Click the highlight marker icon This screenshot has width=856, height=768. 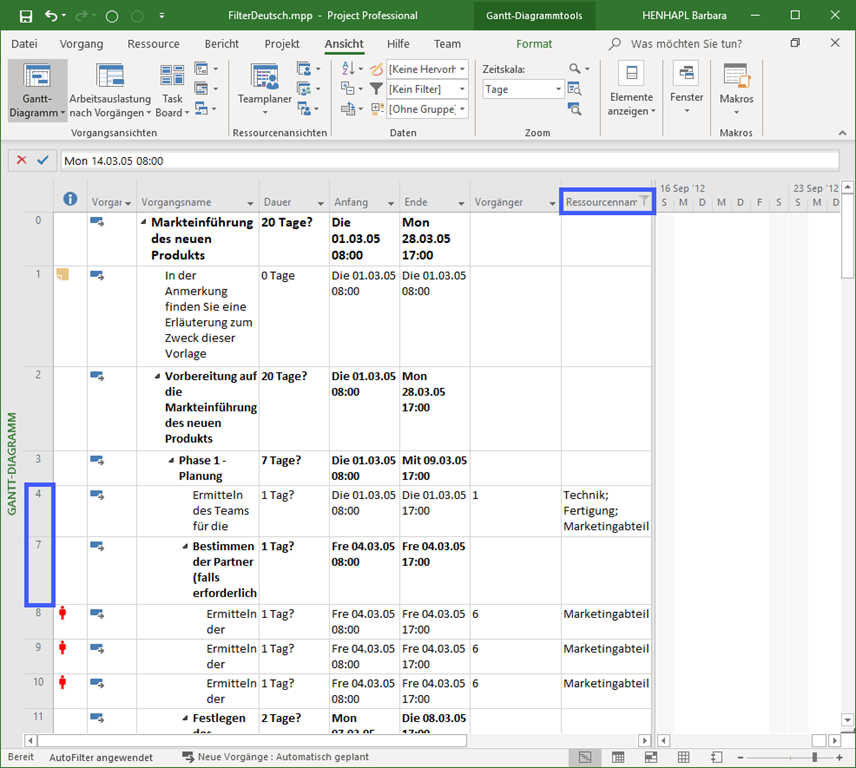click(x=377, y=69)
